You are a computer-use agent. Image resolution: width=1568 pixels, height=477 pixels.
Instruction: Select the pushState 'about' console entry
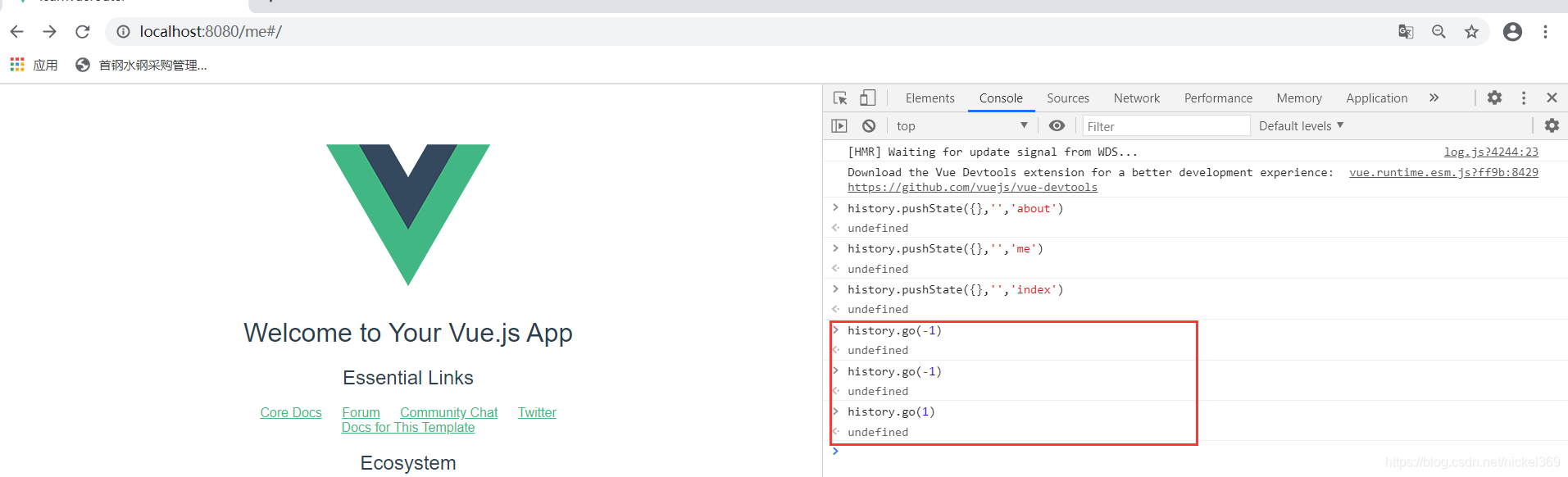click(955, 208)
